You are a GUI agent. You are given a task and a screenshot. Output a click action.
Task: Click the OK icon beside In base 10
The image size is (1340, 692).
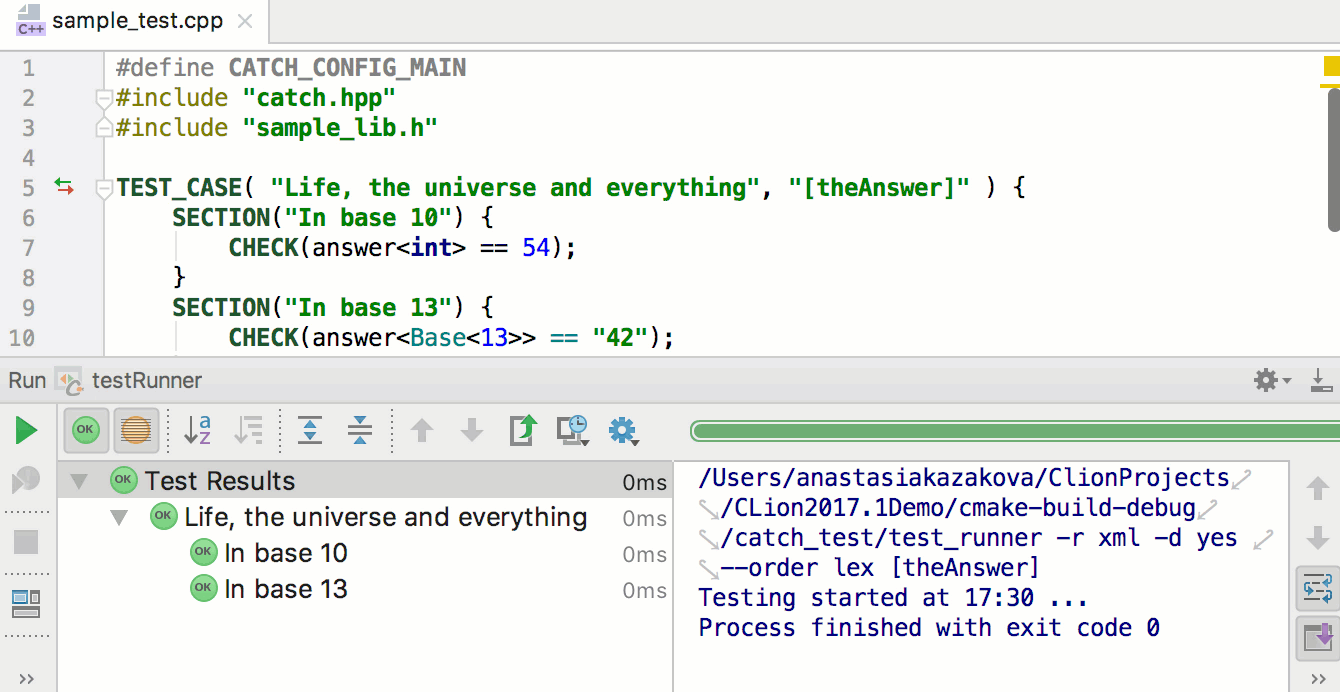point(203,553)
